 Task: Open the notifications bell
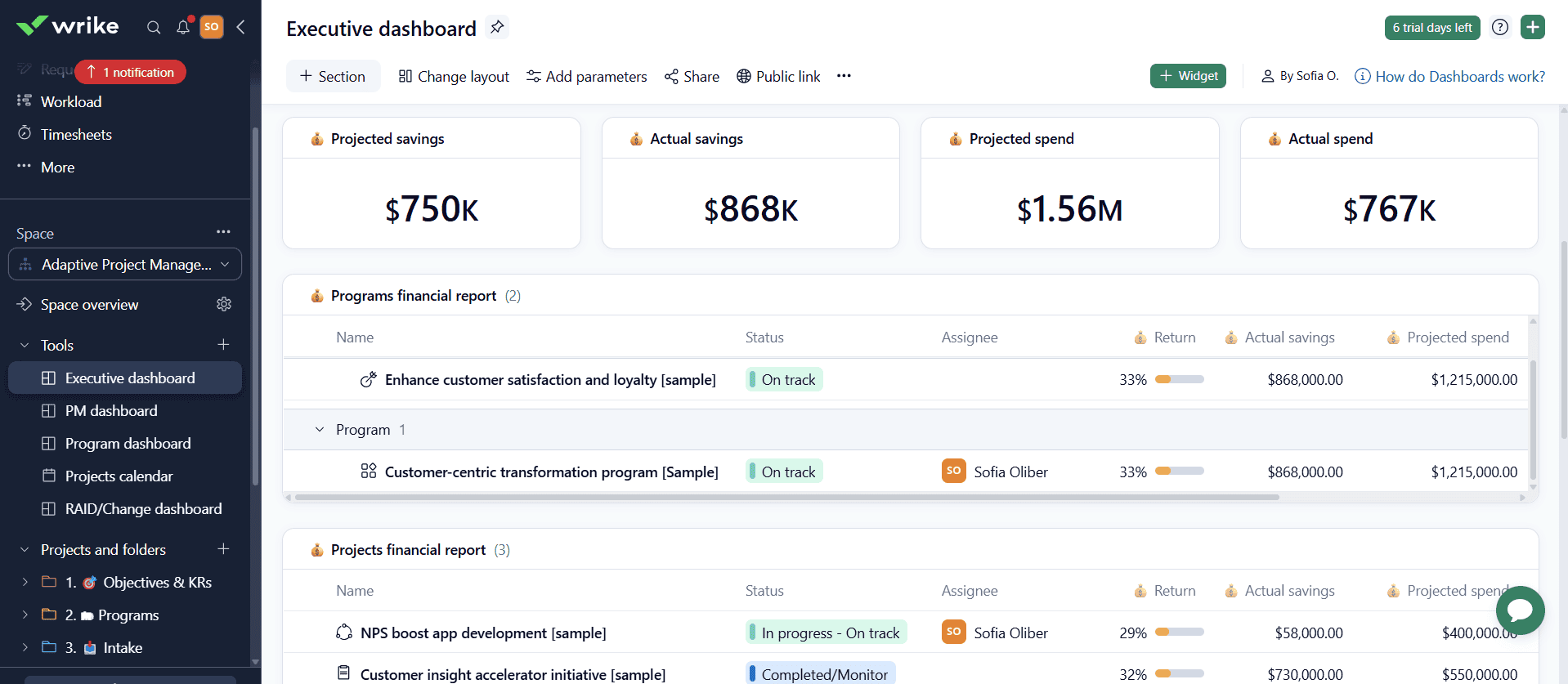click(x=183, y=27)
